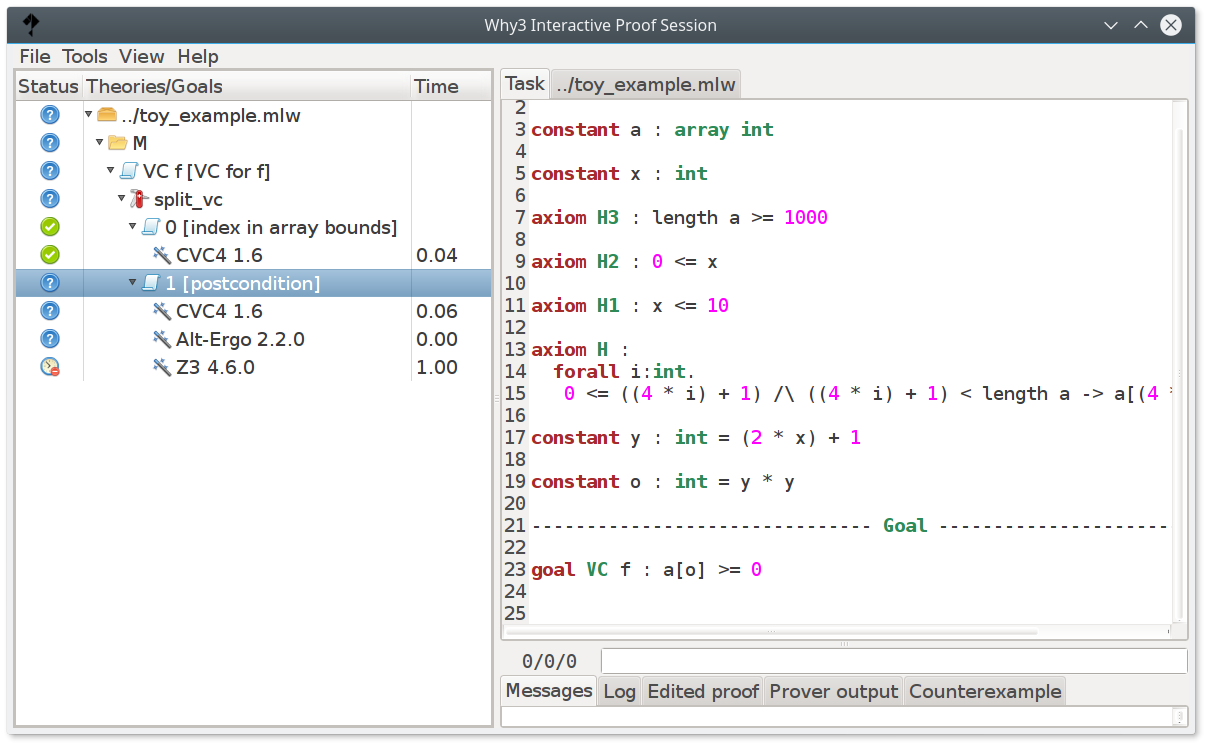
Task: Open the View menu
Action: pos(142,56)
